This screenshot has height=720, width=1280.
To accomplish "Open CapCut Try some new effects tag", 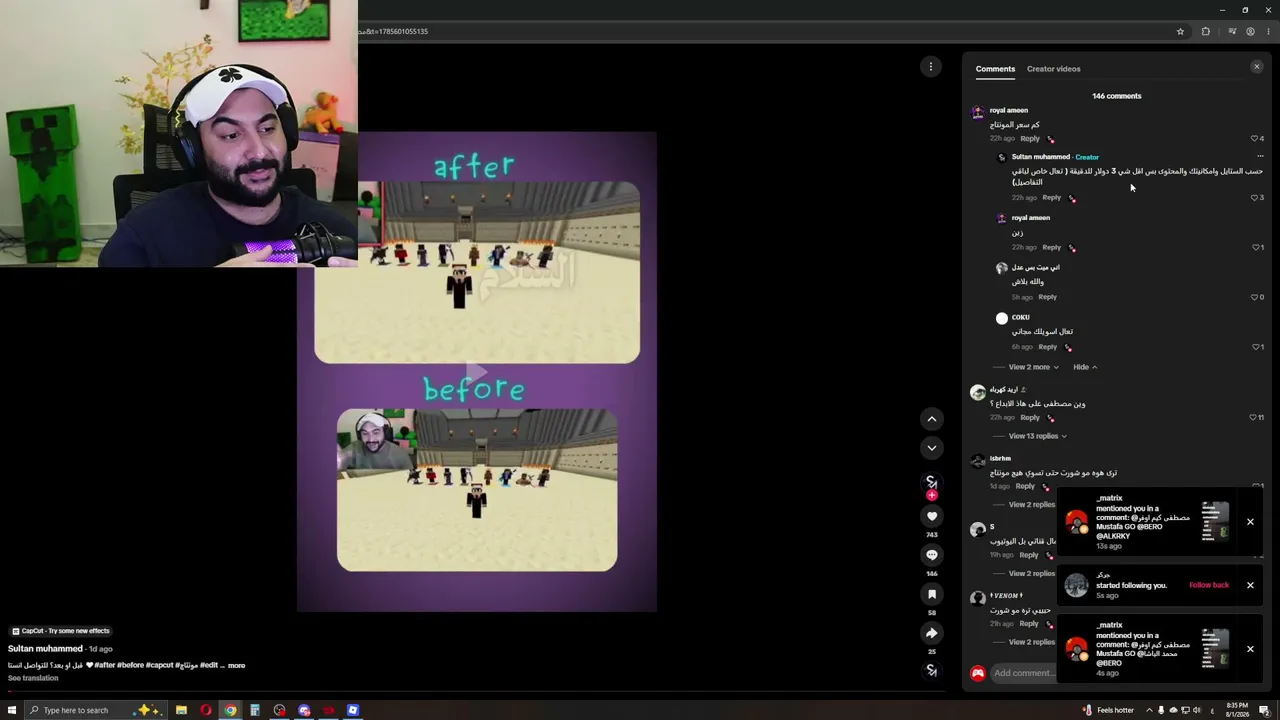I will tap(60, 631).
